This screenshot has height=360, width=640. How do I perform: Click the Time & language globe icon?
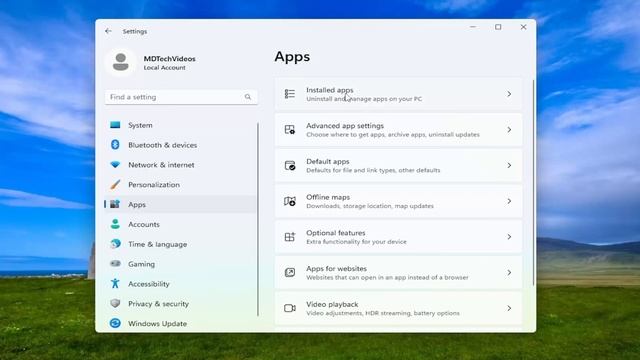(115, 244)
